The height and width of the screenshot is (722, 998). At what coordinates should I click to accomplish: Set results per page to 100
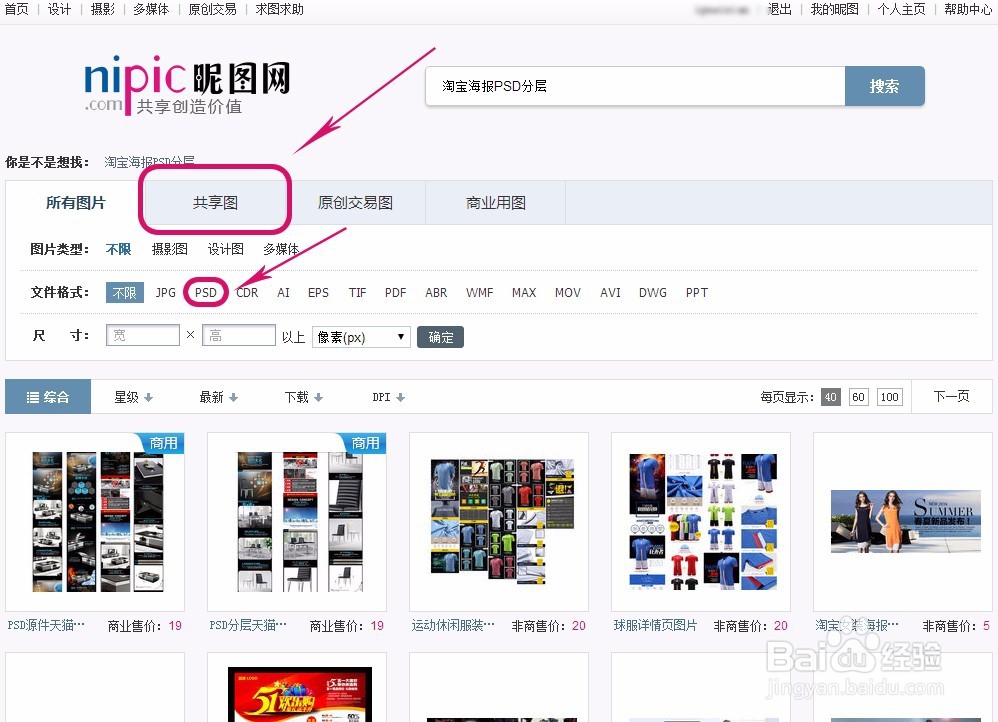pos(889,396)
